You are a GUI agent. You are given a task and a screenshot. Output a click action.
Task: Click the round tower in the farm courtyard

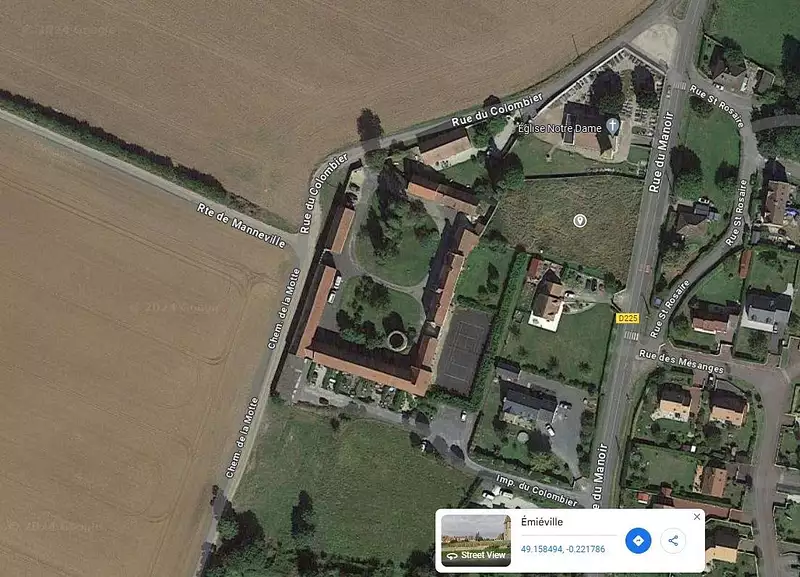(x=397, y=340)
